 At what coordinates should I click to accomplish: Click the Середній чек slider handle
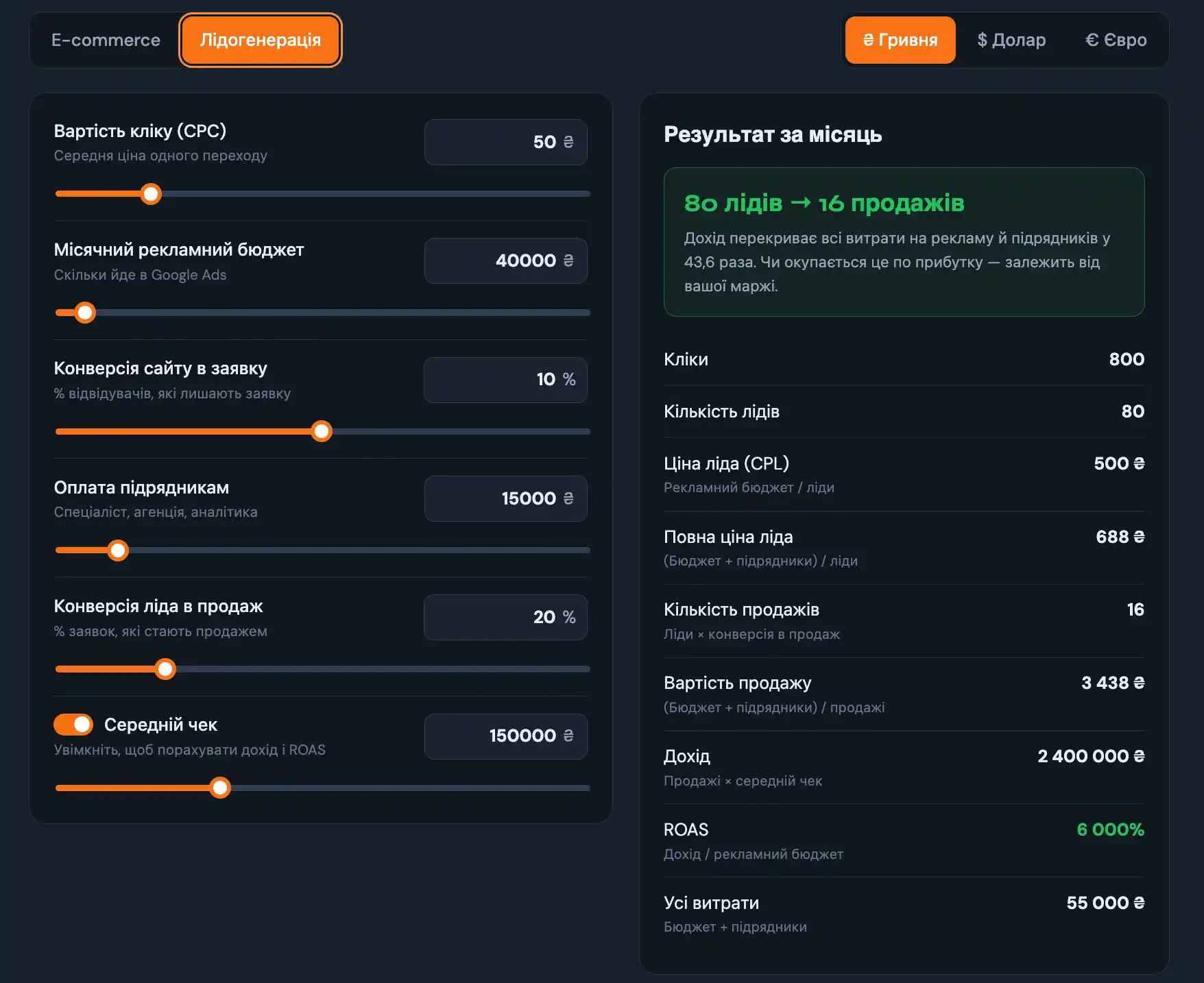[220, 788]
